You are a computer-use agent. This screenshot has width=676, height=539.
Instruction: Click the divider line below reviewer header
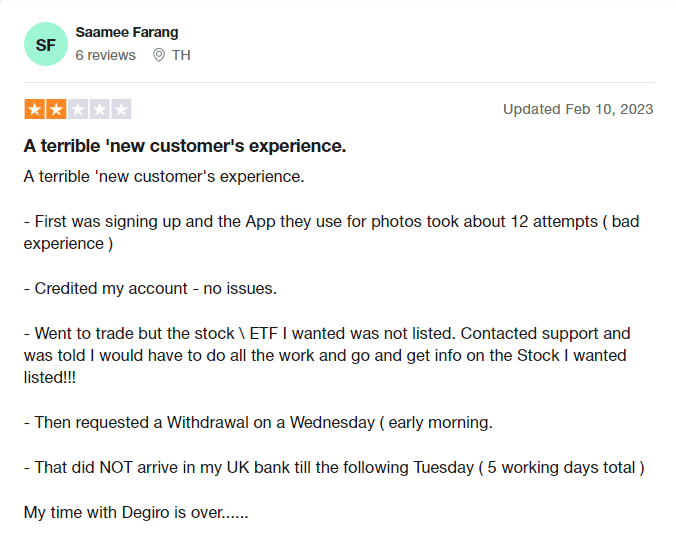pos(338,83)
